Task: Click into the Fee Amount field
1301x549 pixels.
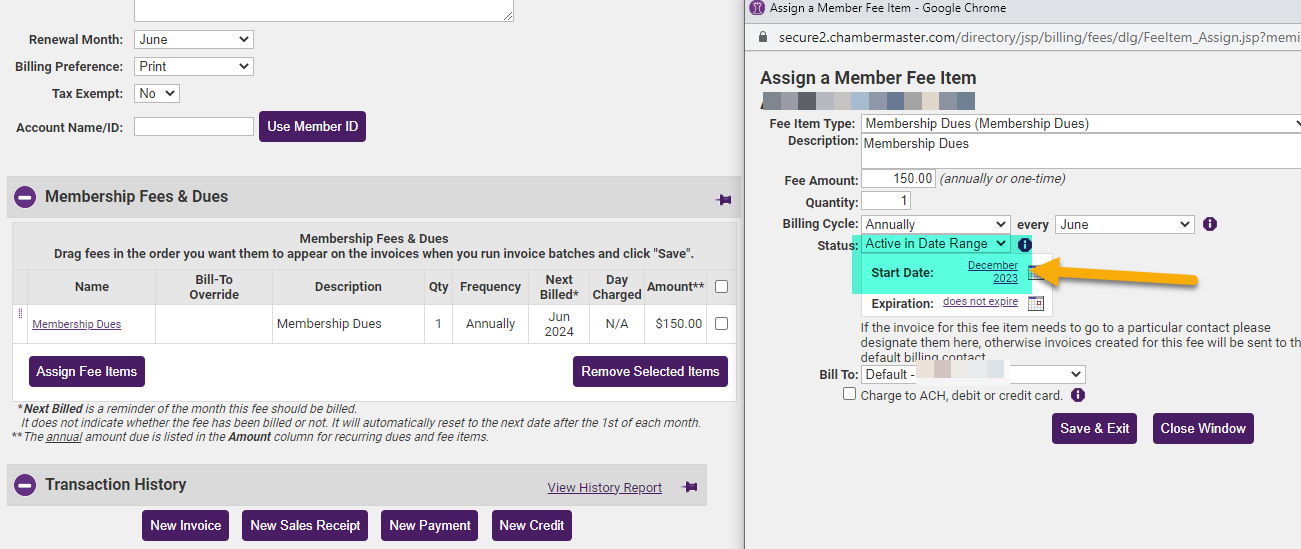Action: coord(897,179)
